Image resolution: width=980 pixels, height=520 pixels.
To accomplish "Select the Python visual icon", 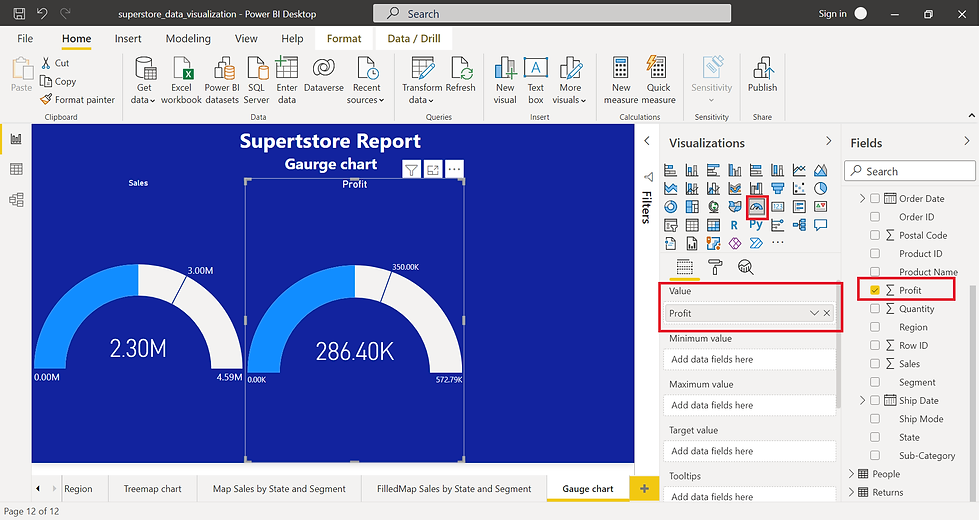I will click(x=756, y=225).
